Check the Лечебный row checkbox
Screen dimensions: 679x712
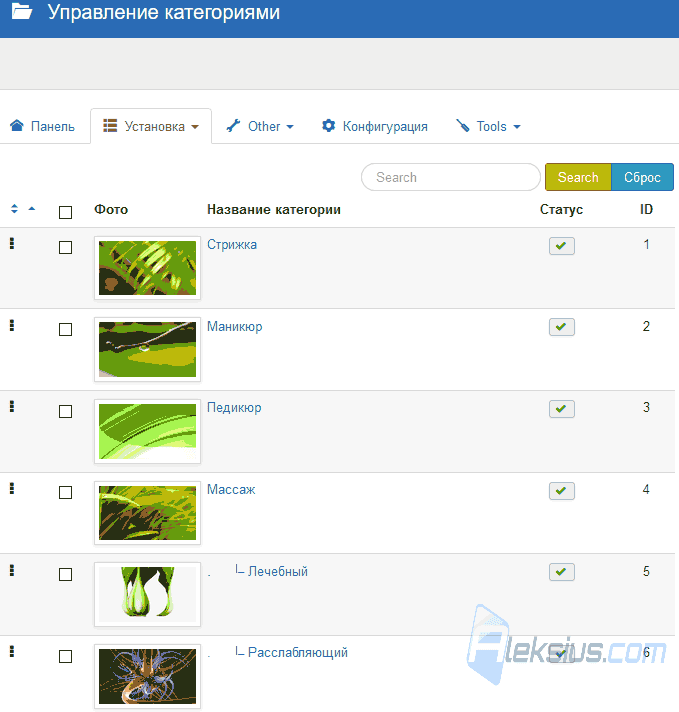point(65,574)
